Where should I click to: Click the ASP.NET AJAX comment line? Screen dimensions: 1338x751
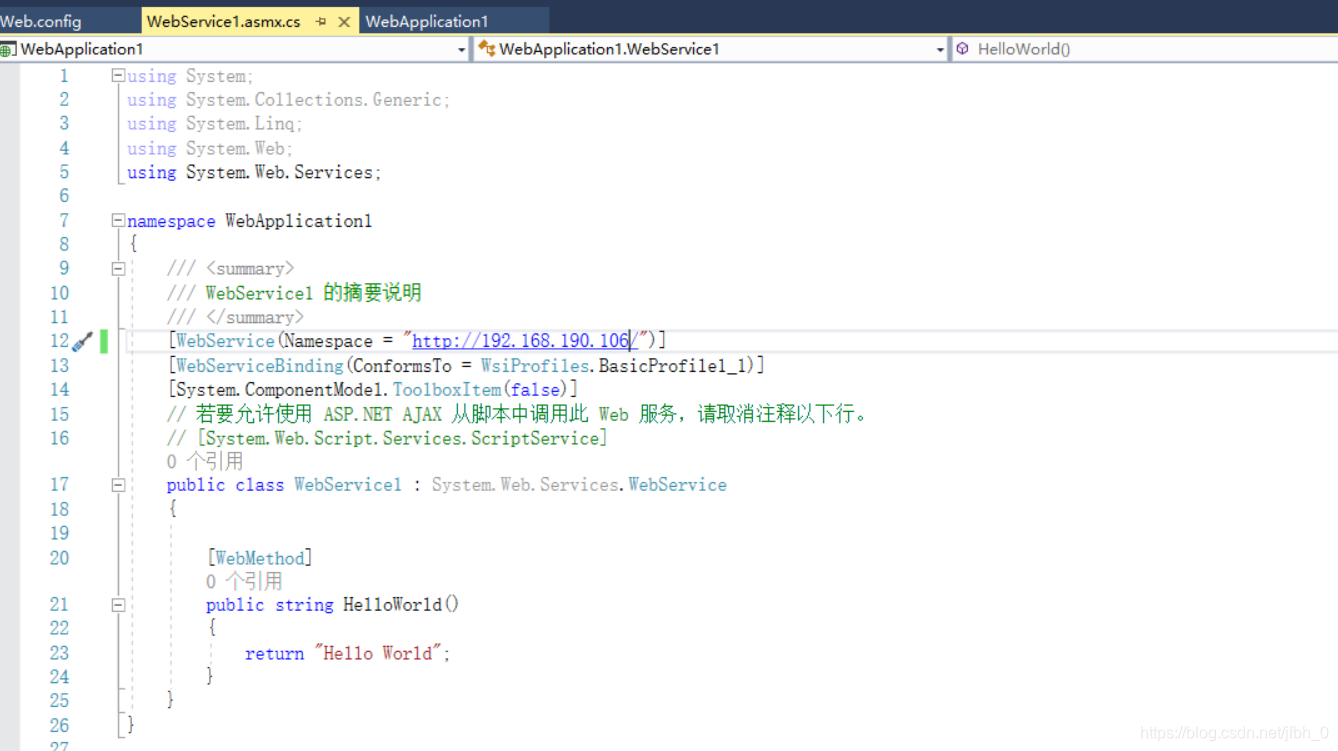coord(517,414)
